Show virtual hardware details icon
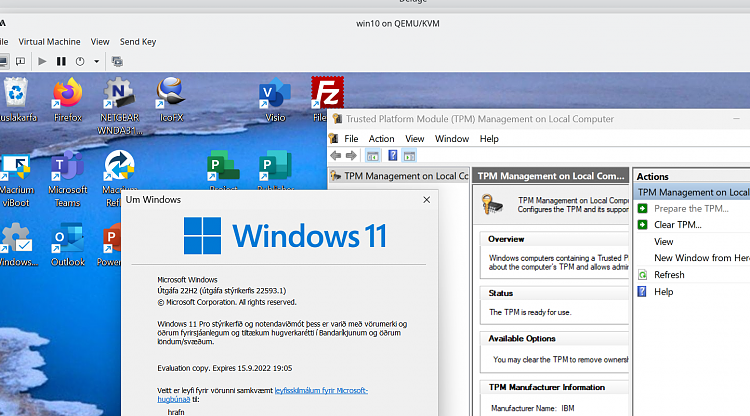Screen dimensions: 750x416 (x=21, y=61)
